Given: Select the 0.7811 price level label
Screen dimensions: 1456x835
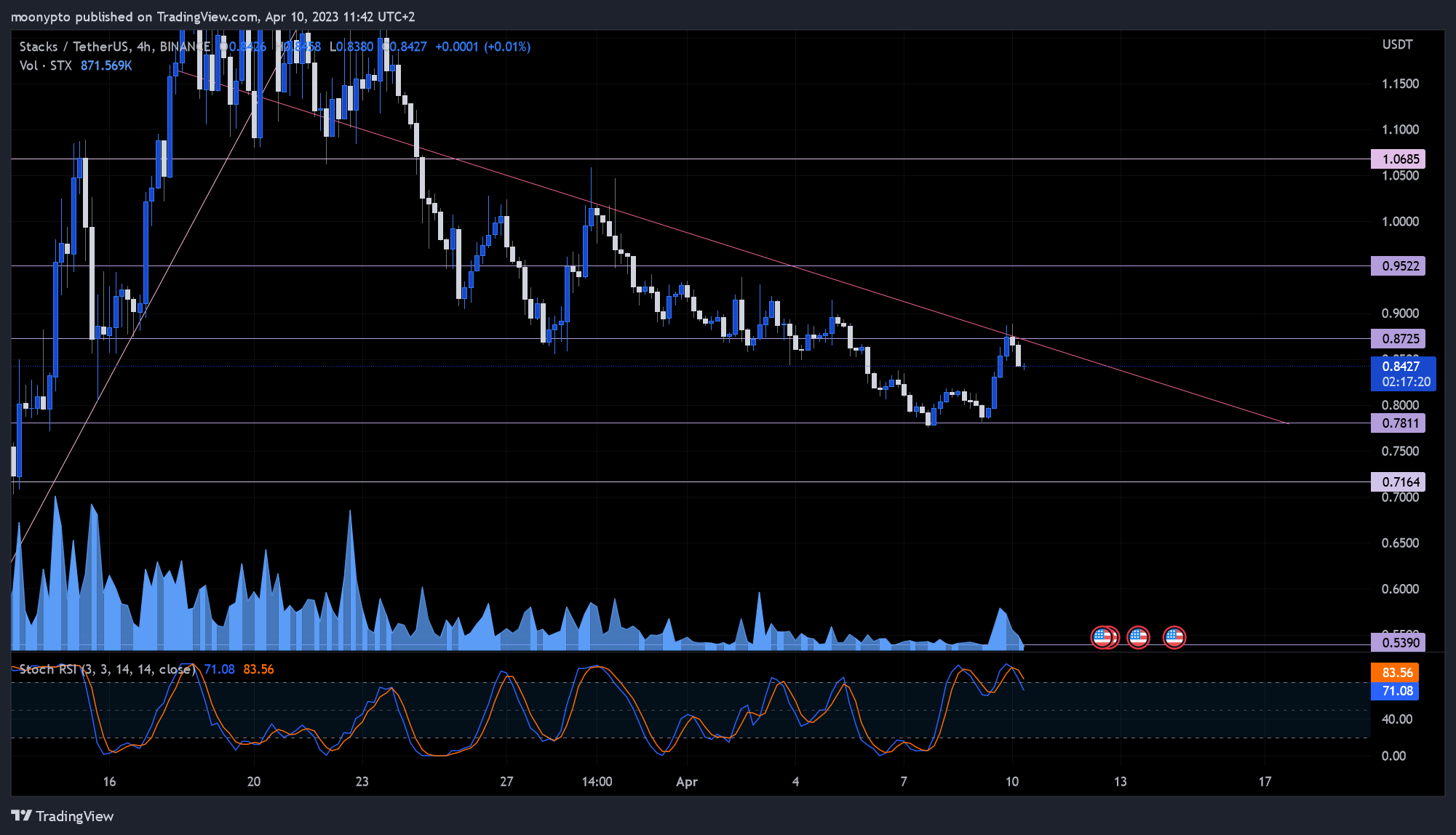Looking at the screenshot, I should [x=1398, y=423].
